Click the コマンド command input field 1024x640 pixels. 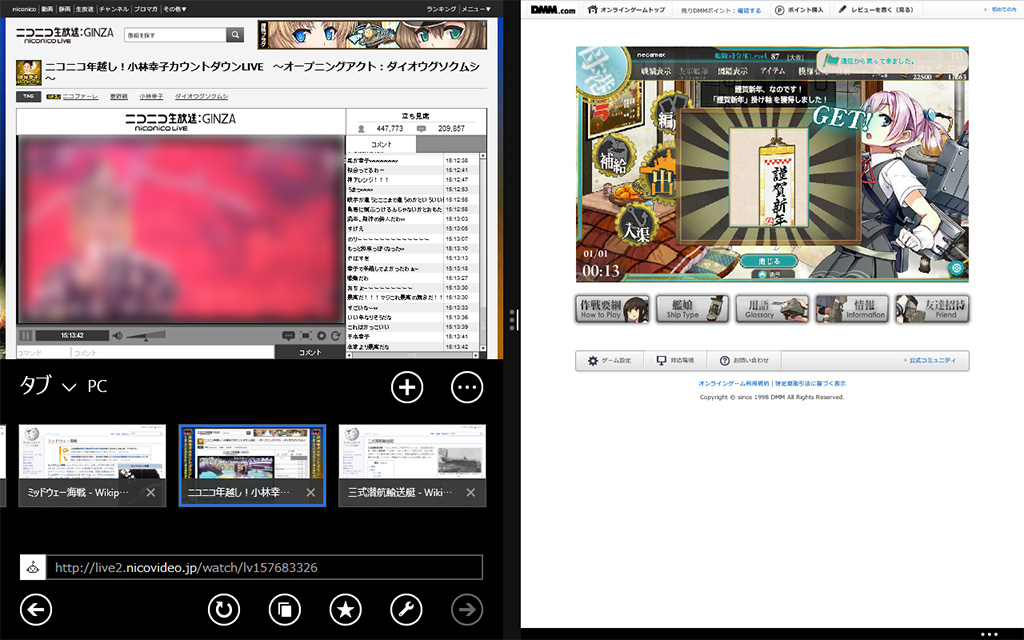(x=43, y=353)
